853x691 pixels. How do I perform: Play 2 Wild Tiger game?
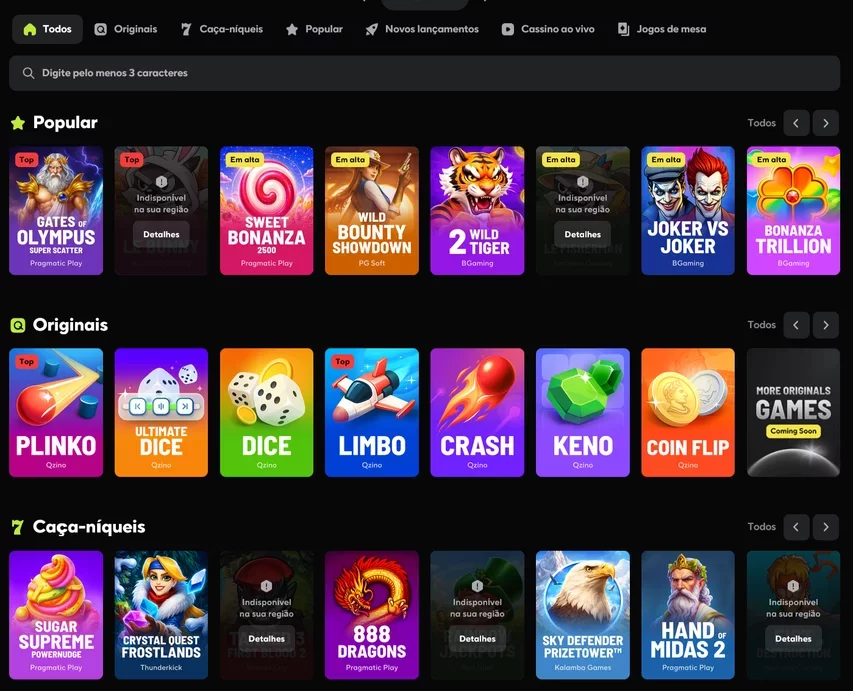click(x=477, y=211)
